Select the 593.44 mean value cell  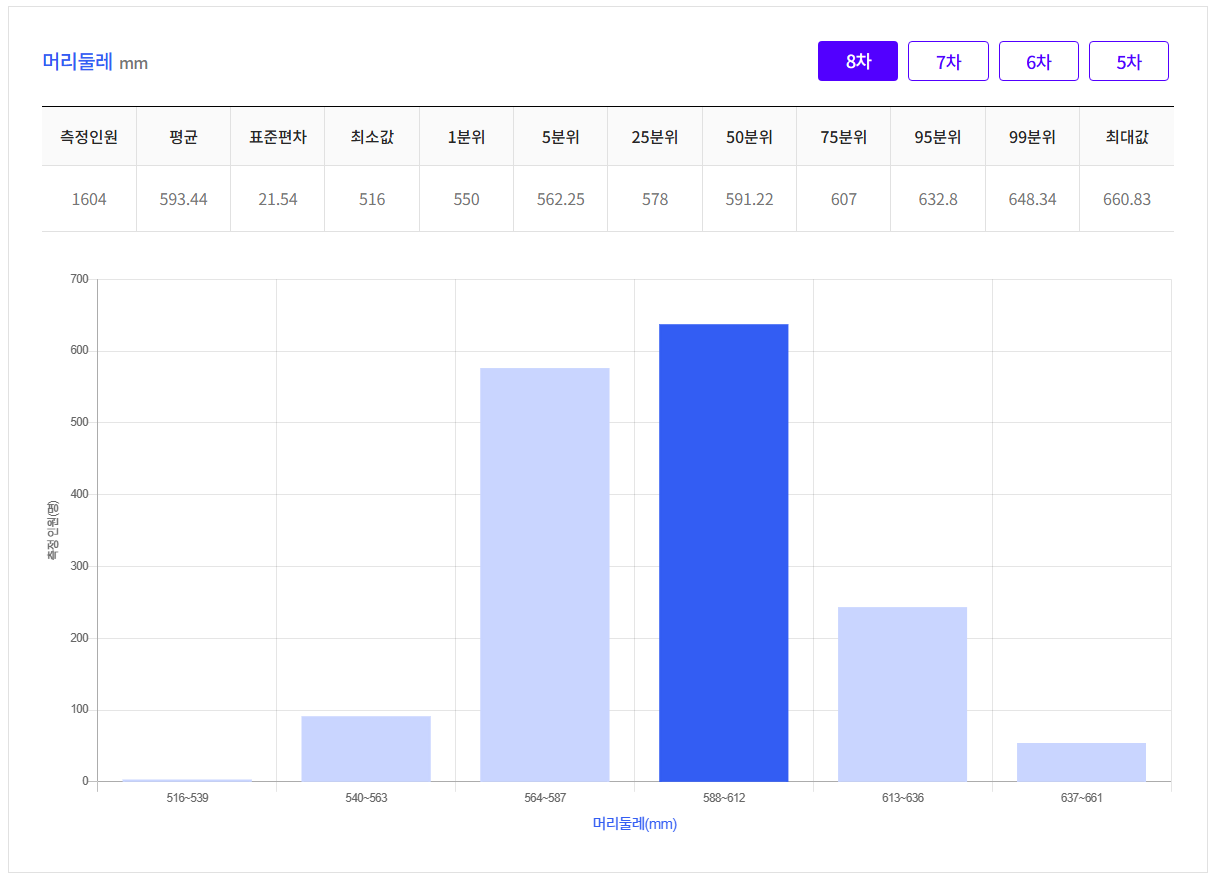click(x=184, y=199)
